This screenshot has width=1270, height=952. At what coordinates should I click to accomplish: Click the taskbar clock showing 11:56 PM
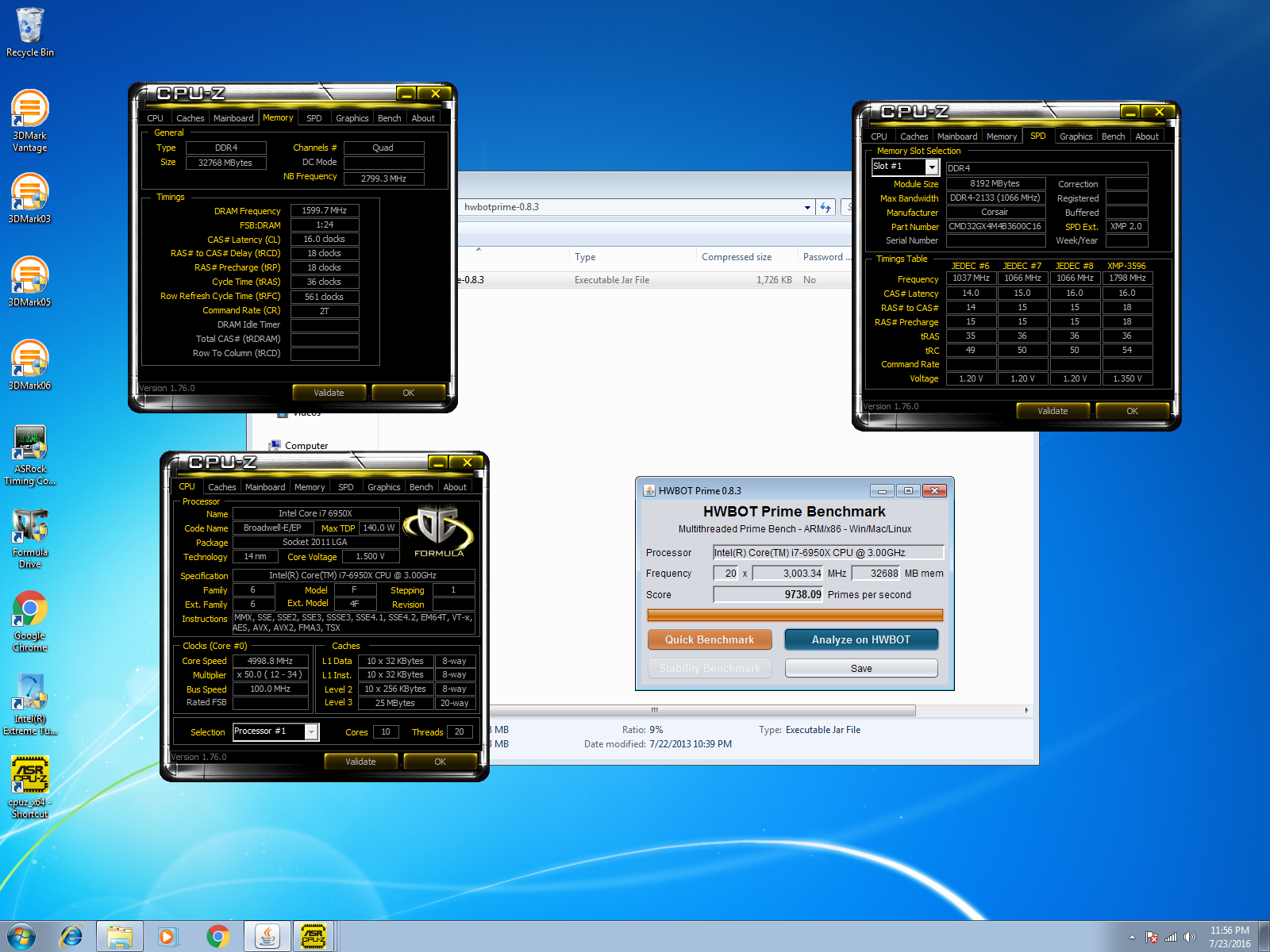point(1230,937)
